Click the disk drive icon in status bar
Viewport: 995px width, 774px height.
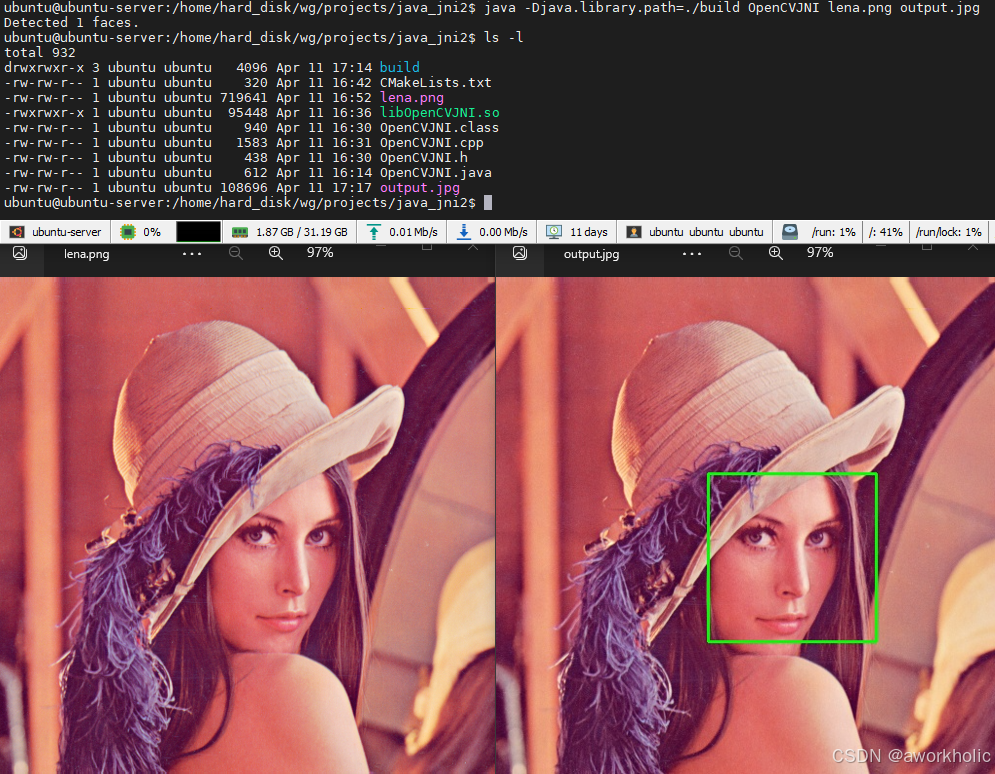[789, 232]
